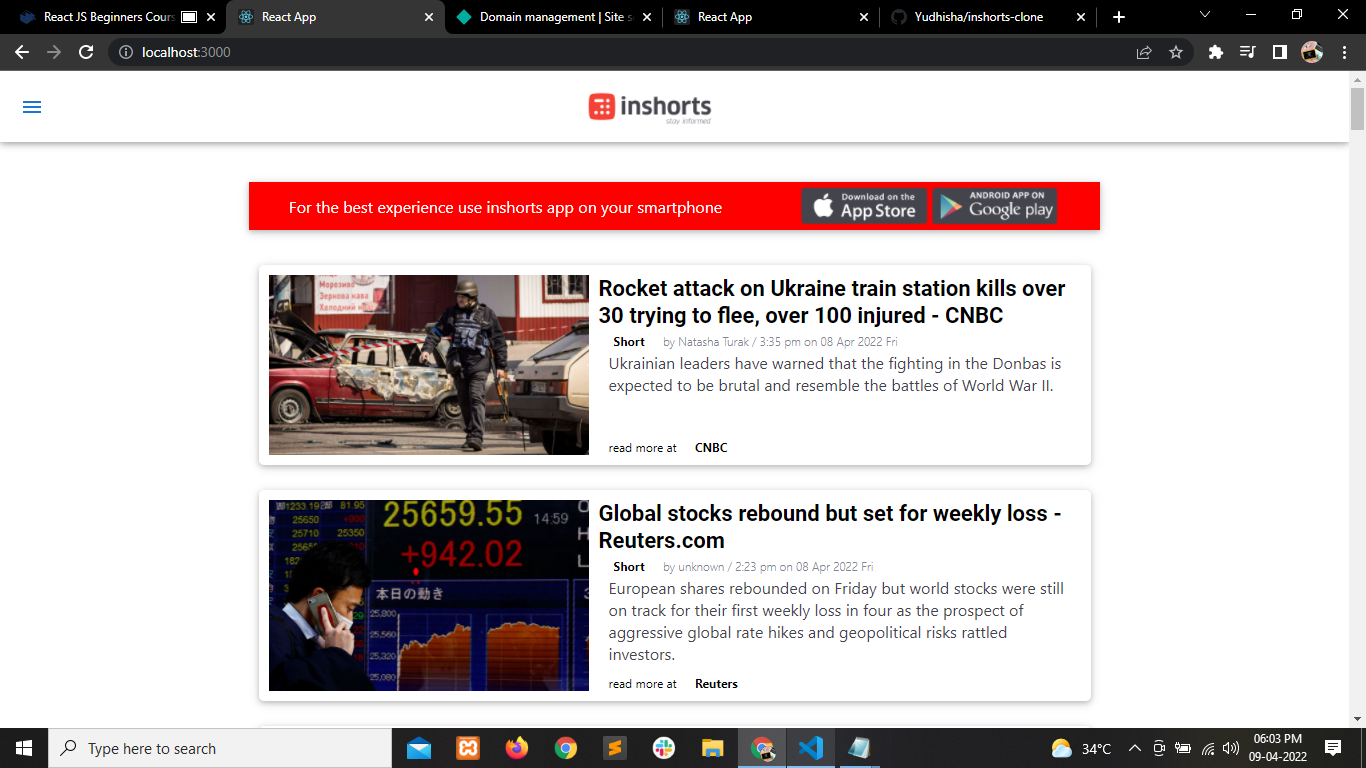
Task: Show hidden icons in the system tray
Action: point(1134,747)
